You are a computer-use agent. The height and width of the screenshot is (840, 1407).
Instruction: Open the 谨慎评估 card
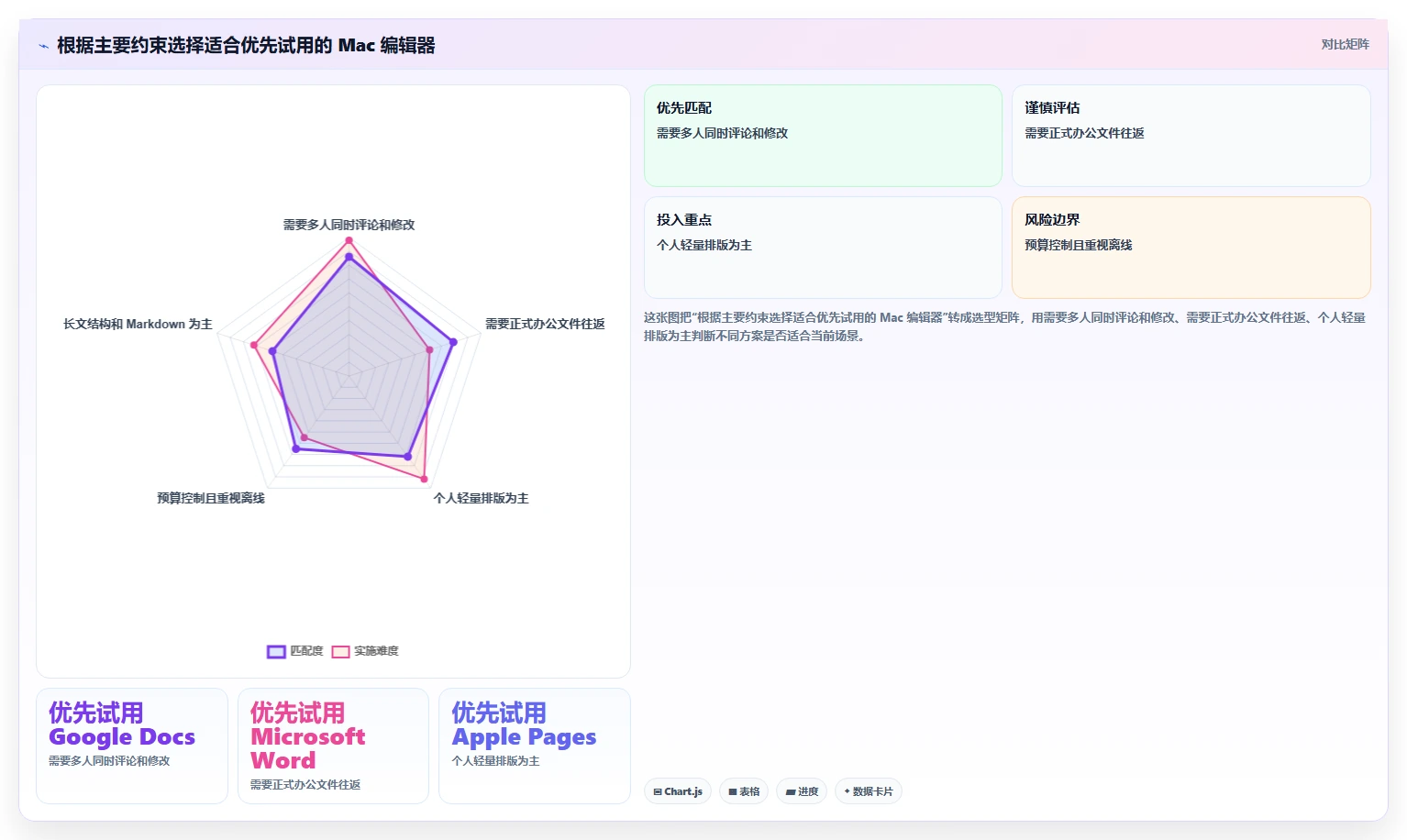click(x=1191, y=136)
